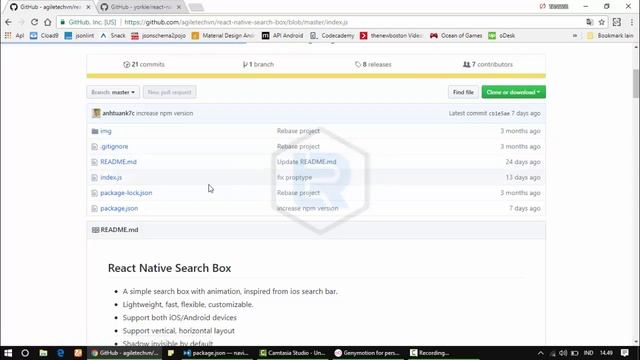Open Chrome three-dot menu
The height and width of the screenshot is (360, 640).
pyautogui.click(x=632, y=22)
